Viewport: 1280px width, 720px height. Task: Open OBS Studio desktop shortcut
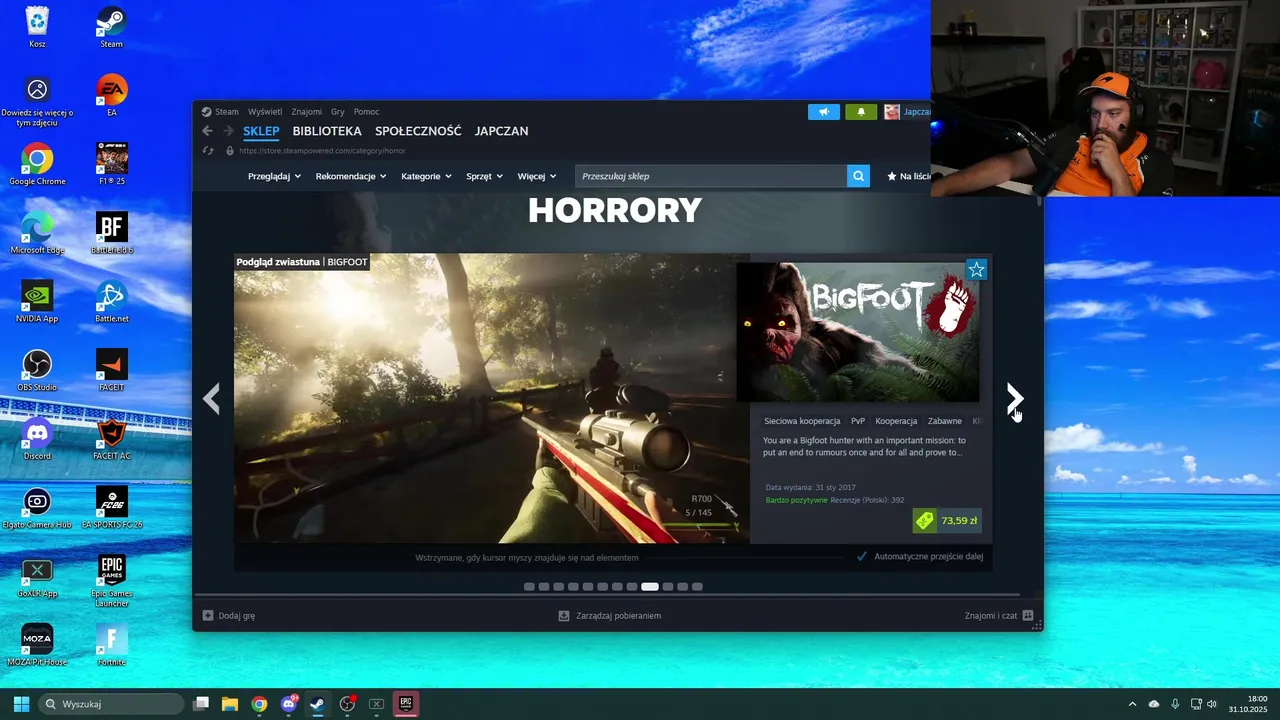click(x=37, y=370)
